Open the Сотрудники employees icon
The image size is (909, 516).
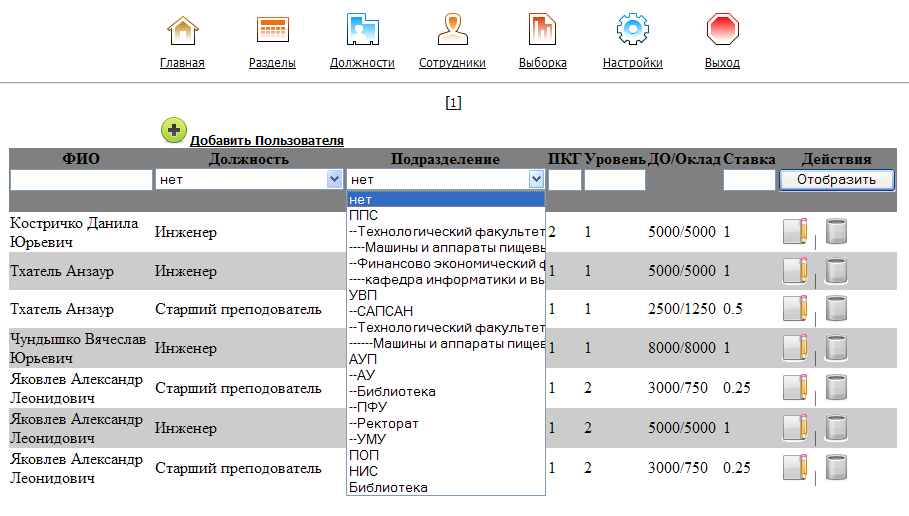(452, 30)
